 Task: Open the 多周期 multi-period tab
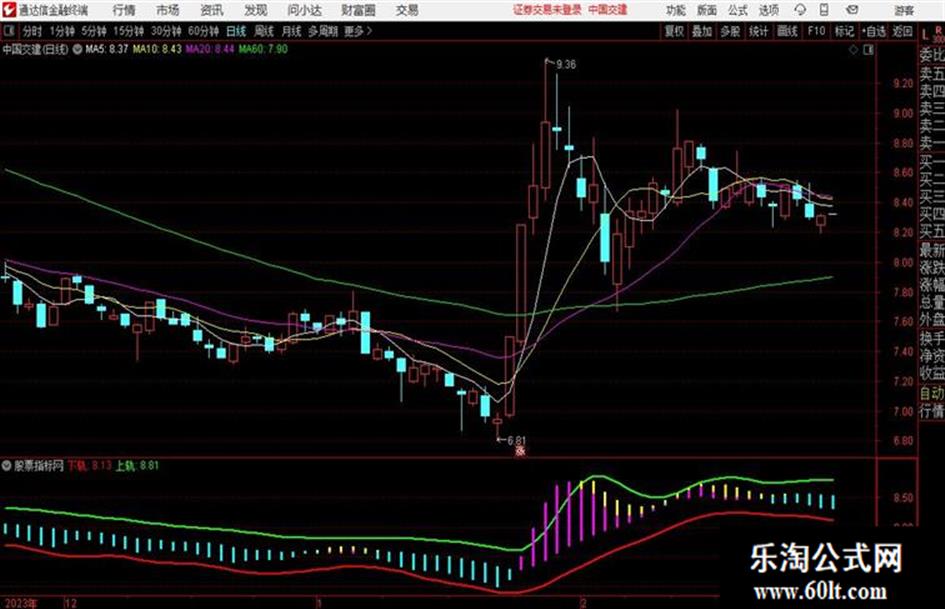pyautogui.click(x=322, y=31)
